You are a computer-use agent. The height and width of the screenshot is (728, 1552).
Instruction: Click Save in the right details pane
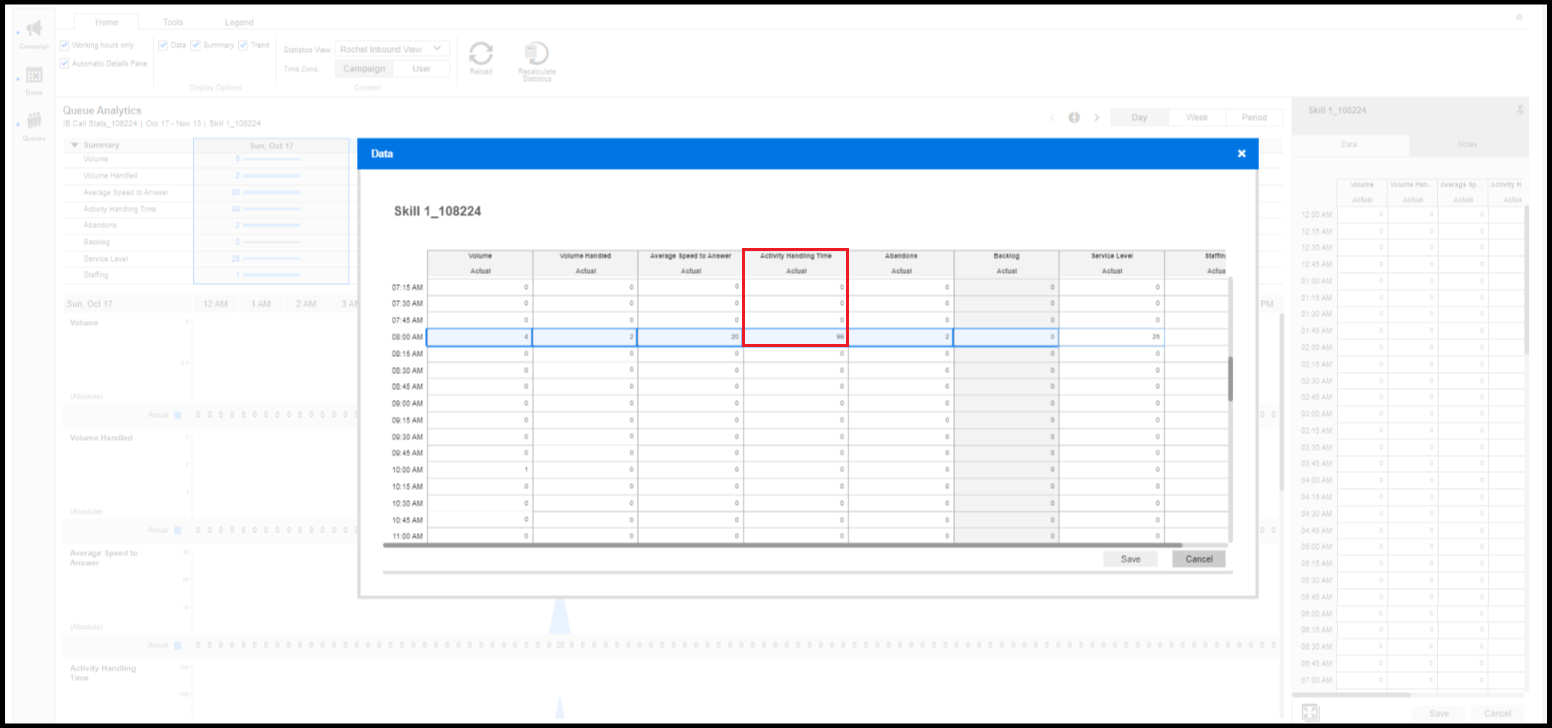tap(1439, 713)
